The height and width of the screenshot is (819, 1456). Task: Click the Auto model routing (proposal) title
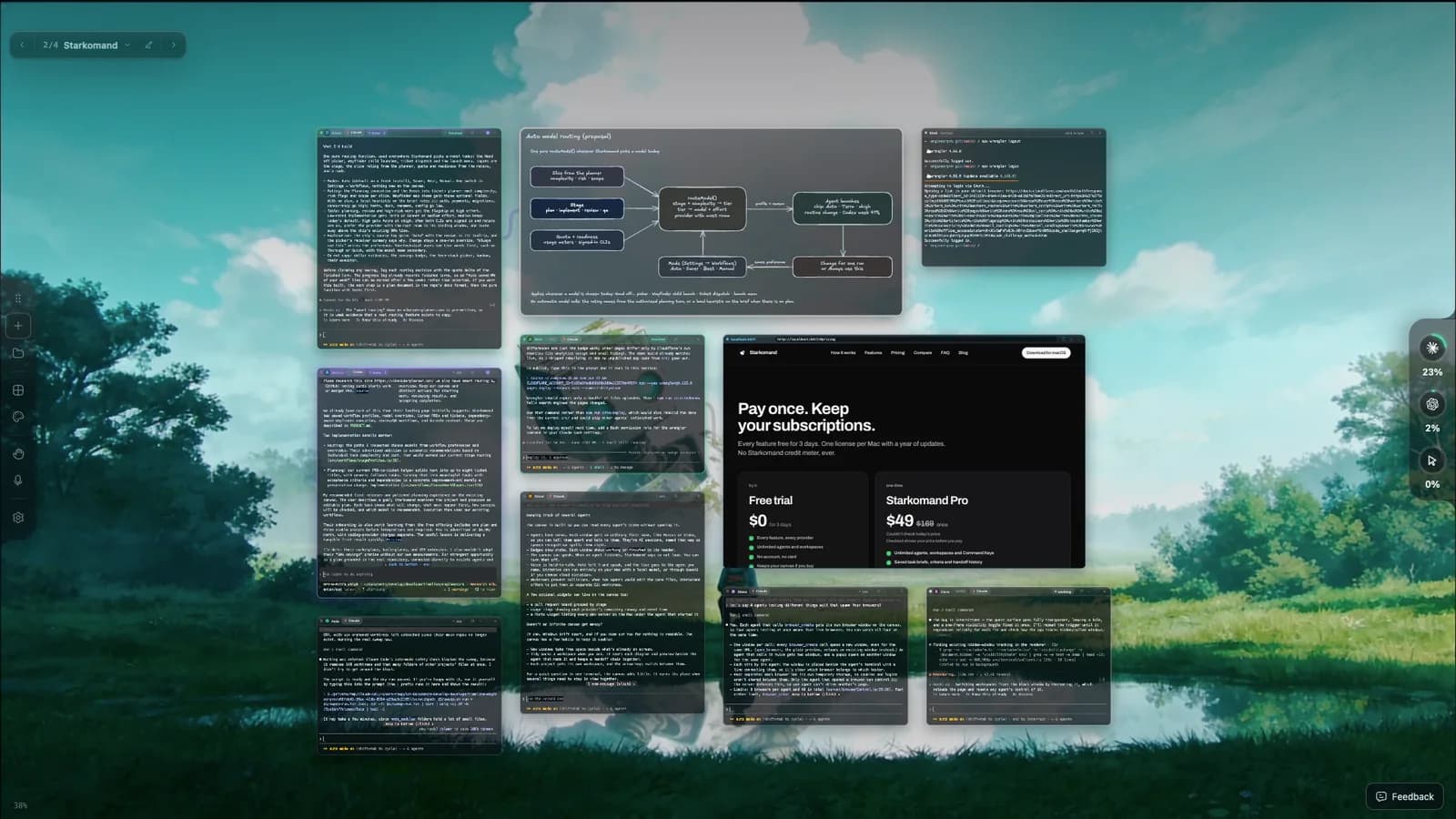569,136
